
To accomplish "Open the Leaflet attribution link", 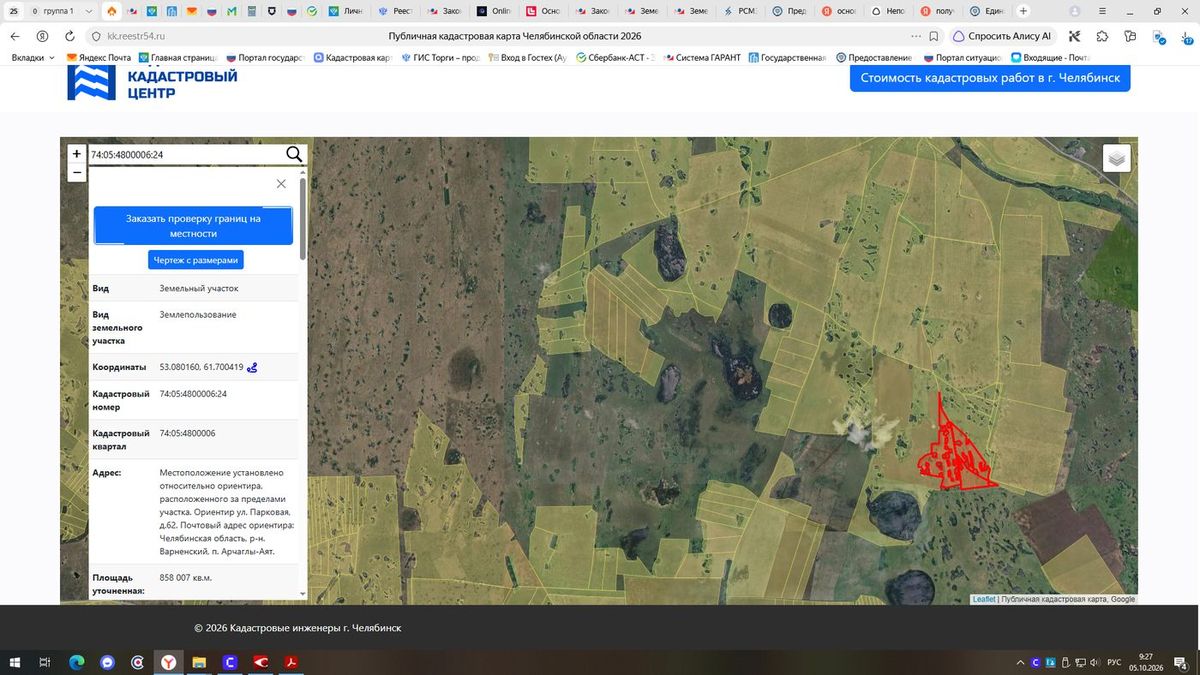I will pyautogui.click(x=984, y=599).
